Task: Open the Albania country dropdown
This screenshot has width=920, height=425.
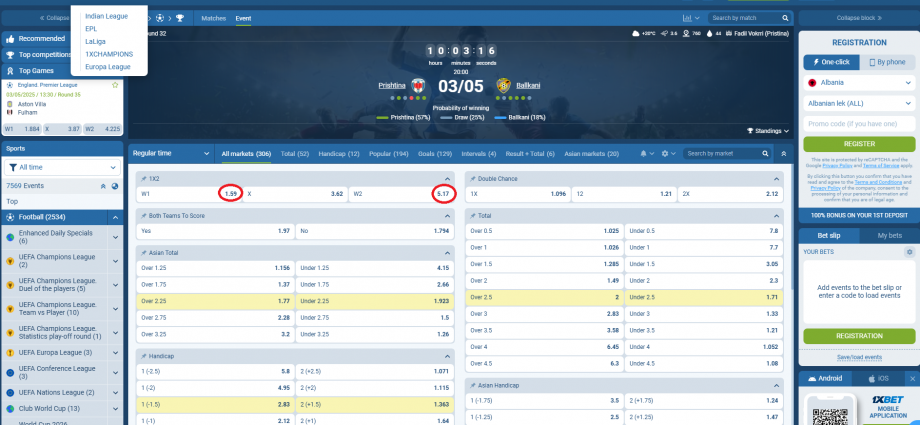Action: tap(859, 83)
